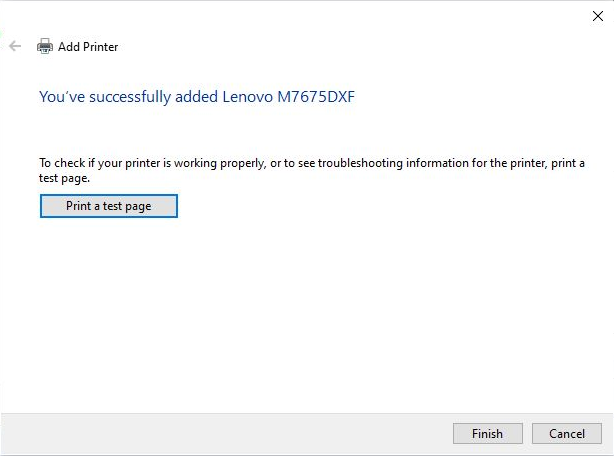Hit the Finish button in footer

click(x=488, y=433)
